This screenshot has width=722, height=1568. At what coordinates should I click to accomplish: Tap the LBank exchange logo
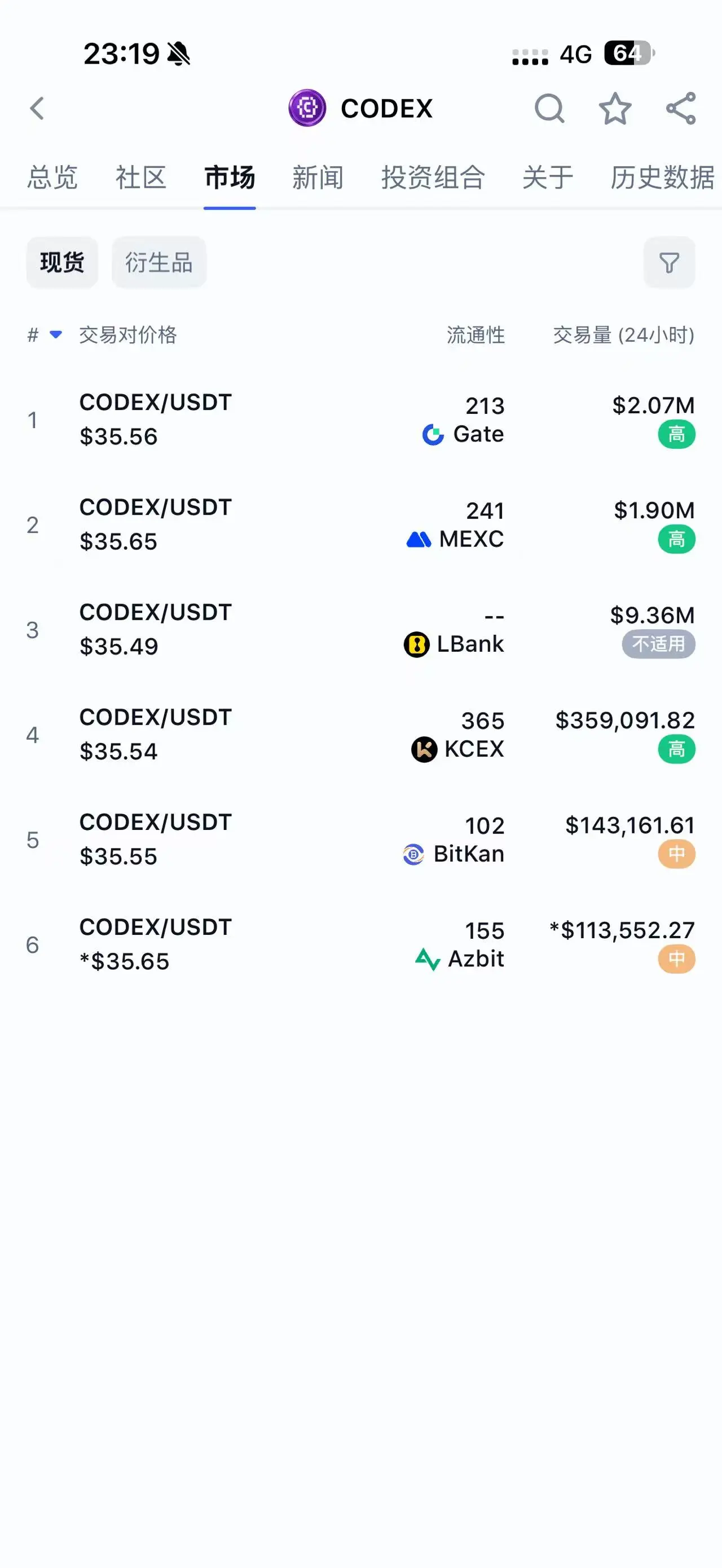[416, 644]
